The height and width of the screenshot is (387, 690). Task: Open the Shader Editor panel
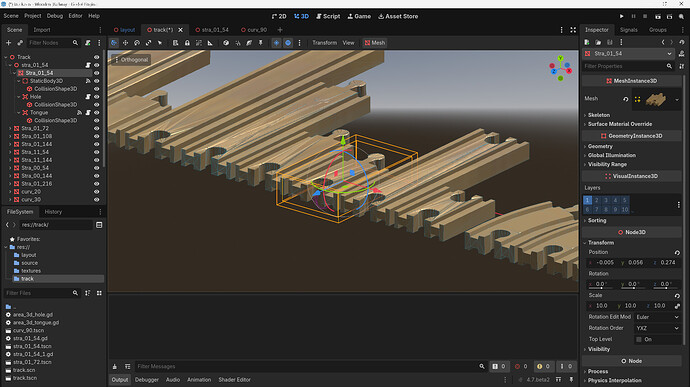coord(235,380)
